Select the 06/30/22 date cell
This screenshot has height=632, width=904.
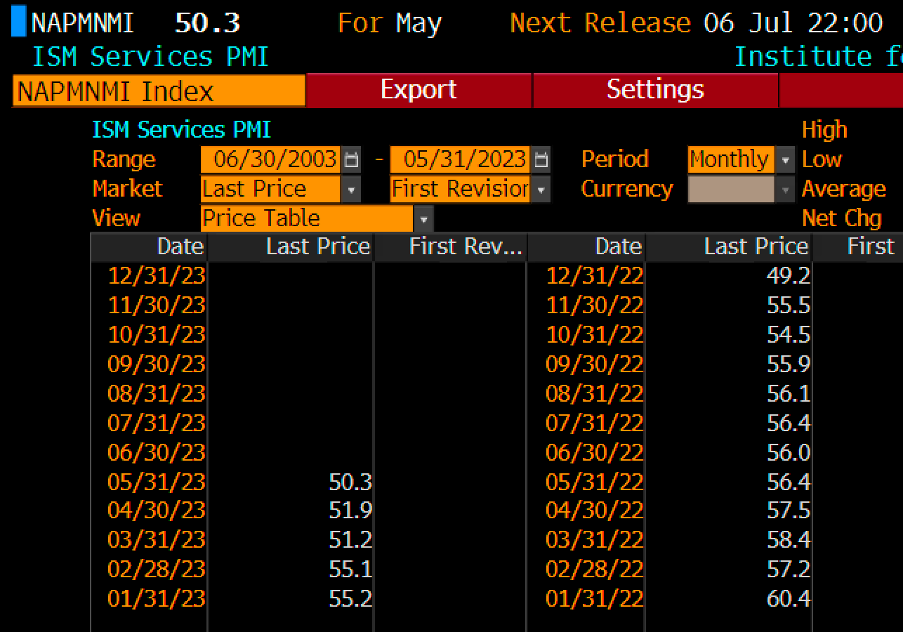[x=595, y=452]
